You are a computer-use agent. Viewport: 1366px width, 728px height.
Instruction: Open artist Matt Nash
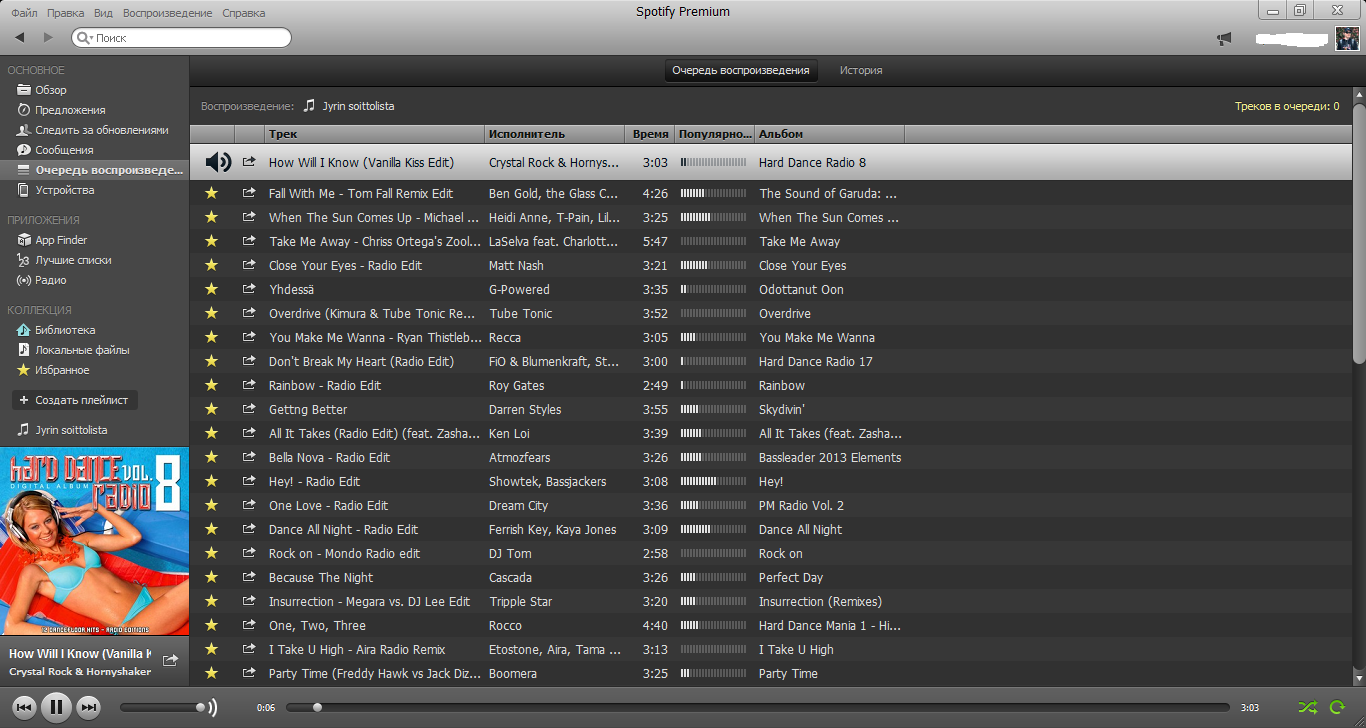click(x=516, y=265)
